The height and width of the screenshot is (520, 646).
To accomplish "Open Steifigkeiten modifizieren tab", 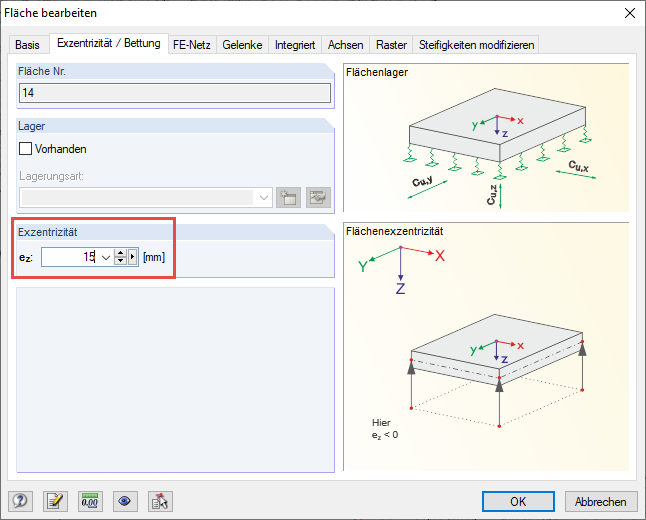I will click(x=477, y=45).
